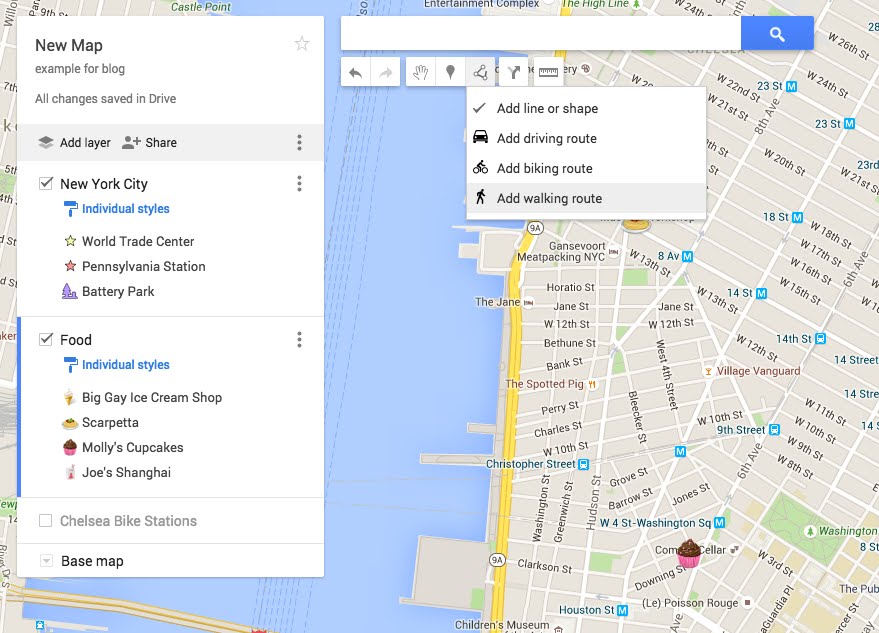Viewport: 879px width, 633px height.
Task: Select the Add marker pin tool
Action: tap(451, 71)
